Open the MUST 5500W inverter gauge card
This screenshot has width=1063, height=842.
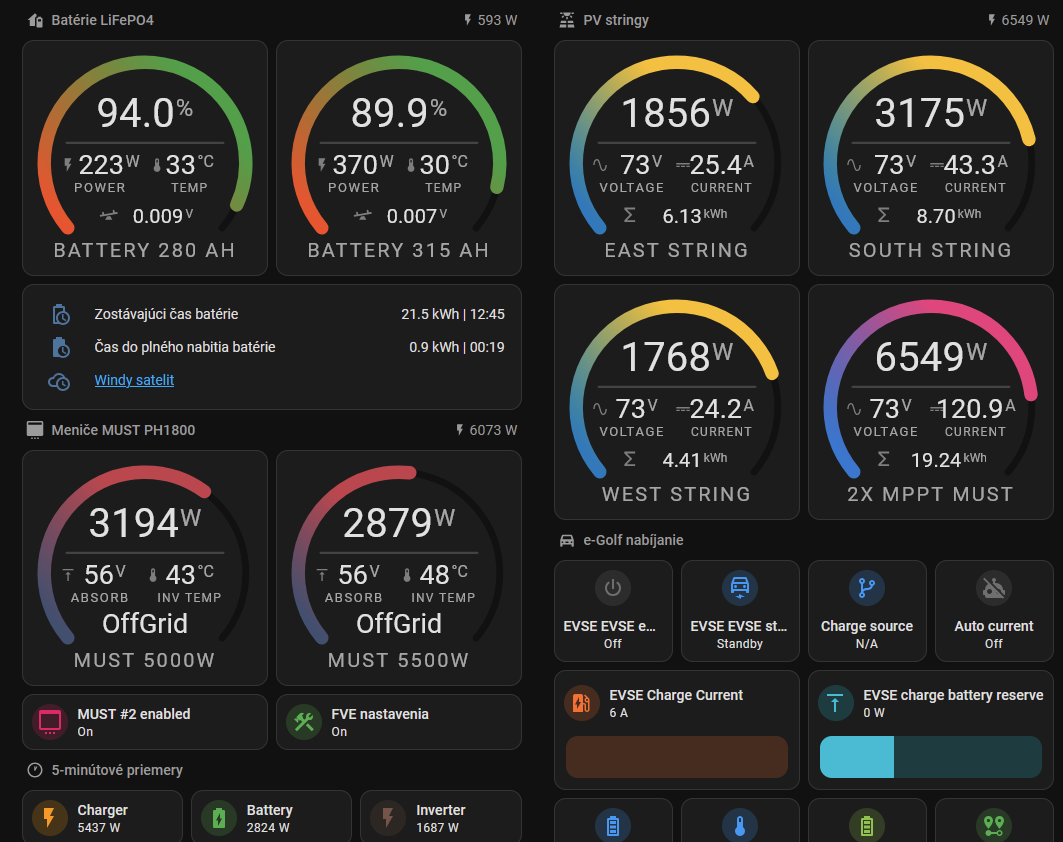pyautogui.click(x=399, y=568)
